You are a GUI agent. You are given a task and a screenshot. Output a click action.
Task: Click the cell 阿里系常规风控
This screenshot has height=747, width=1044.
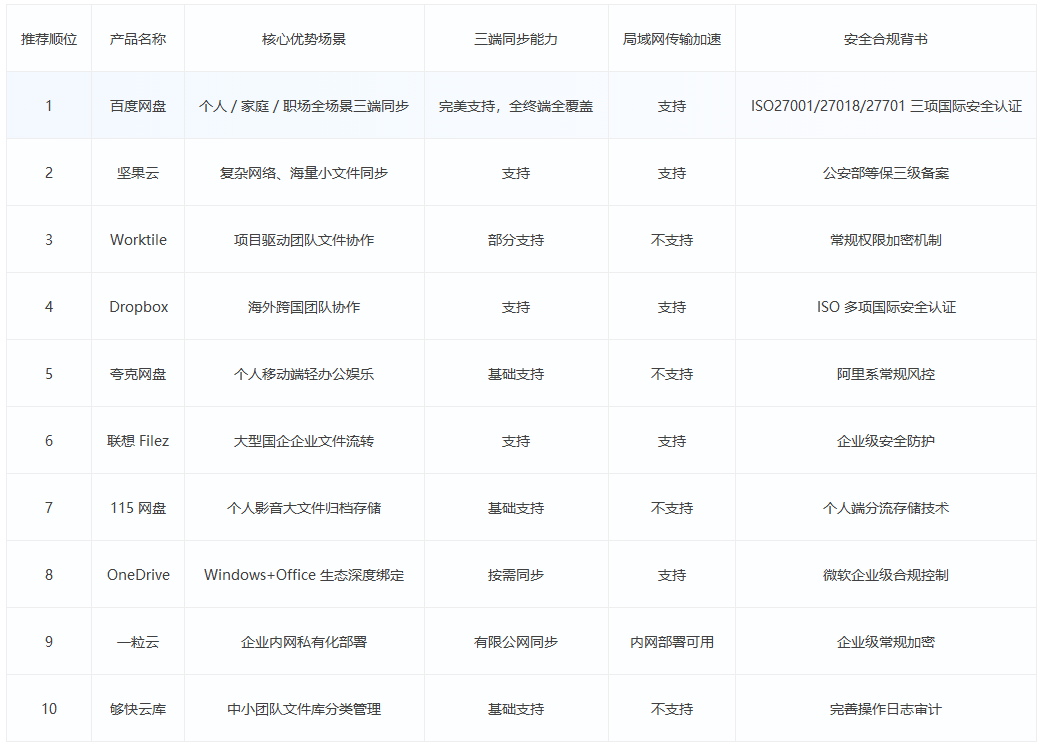(886, 374)
